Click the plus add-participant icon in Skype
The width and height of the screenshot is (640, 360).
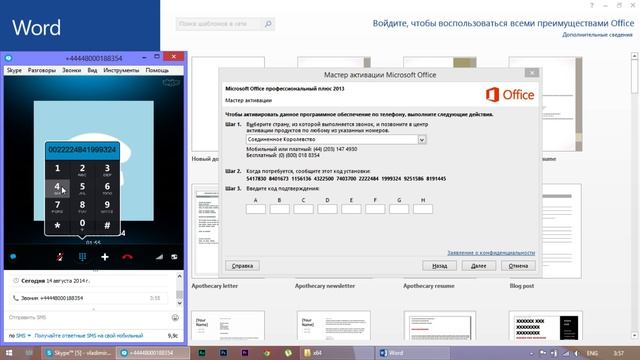click(x=105, y=257)
